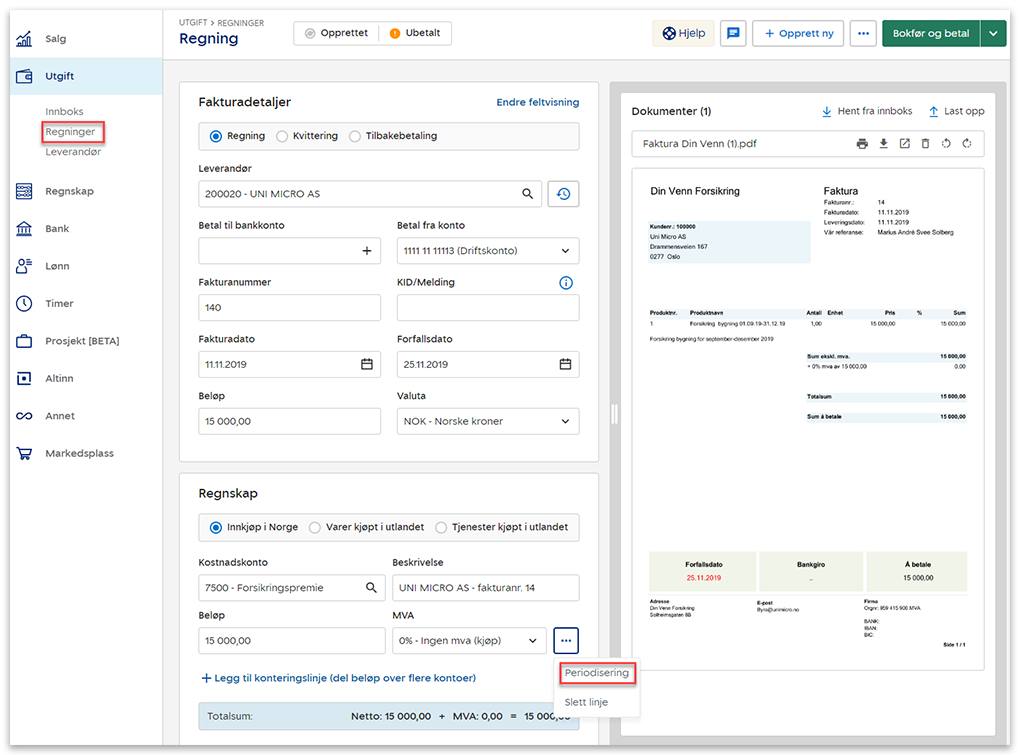Open the Fakturadato calendar picker
The image size is (1020, 755).
point(367,365)
